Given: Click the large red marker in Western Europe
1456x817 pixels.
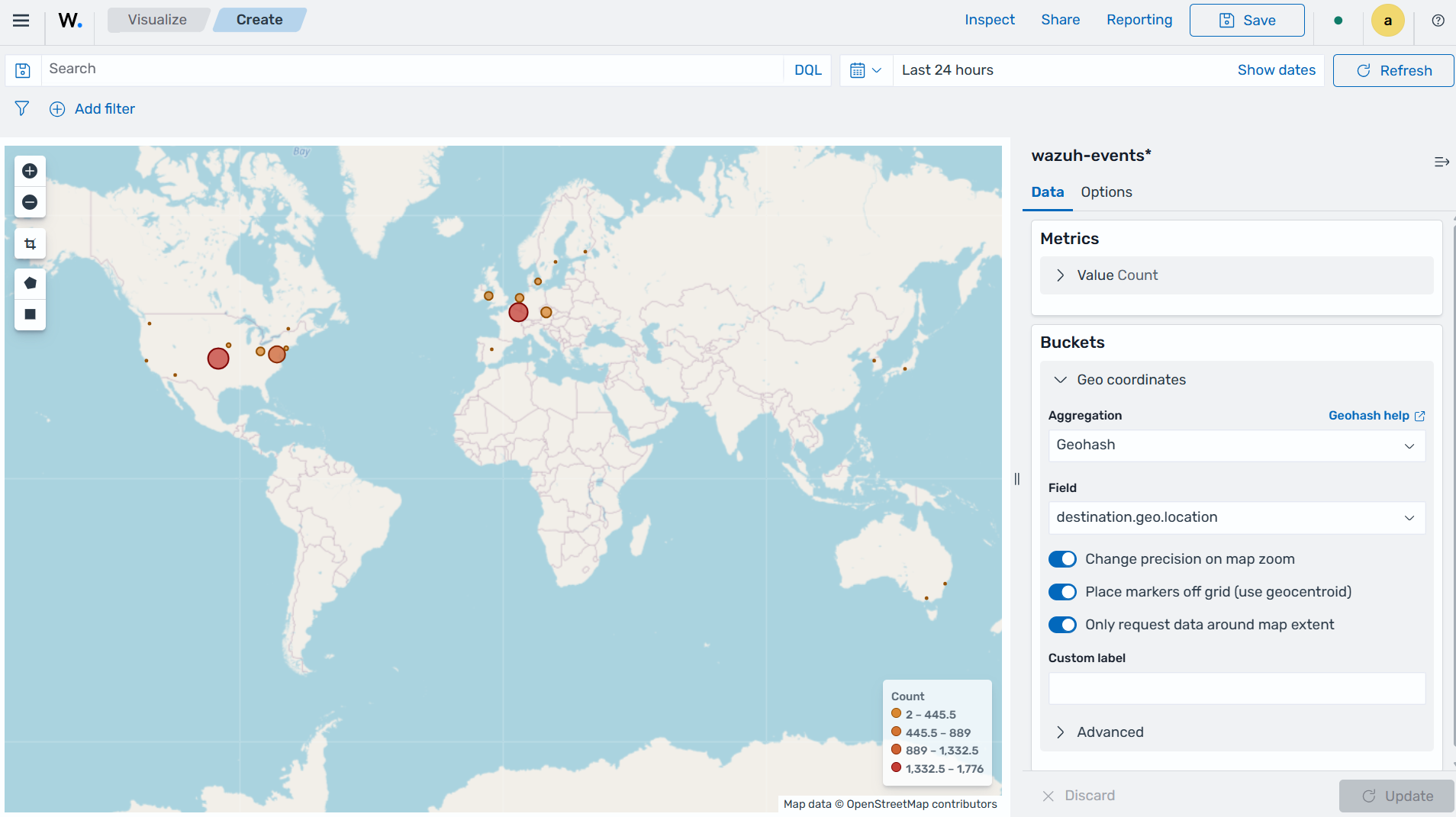Looking at the screenshot, I should click(x=518, y=312).
